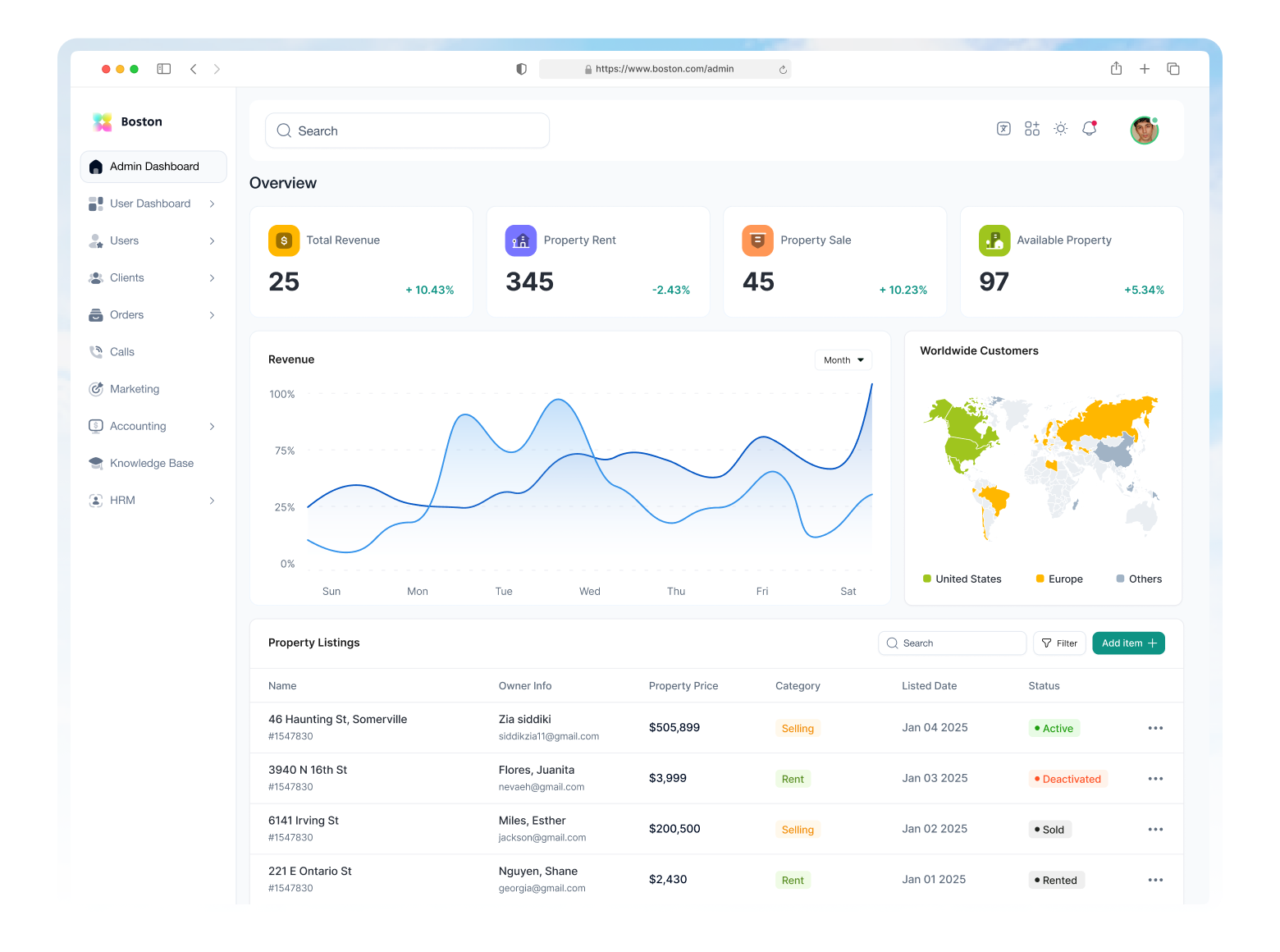Screen dimensions: 1280x952
Task: Click the translate language icon in header
Action: point(1003,129)
